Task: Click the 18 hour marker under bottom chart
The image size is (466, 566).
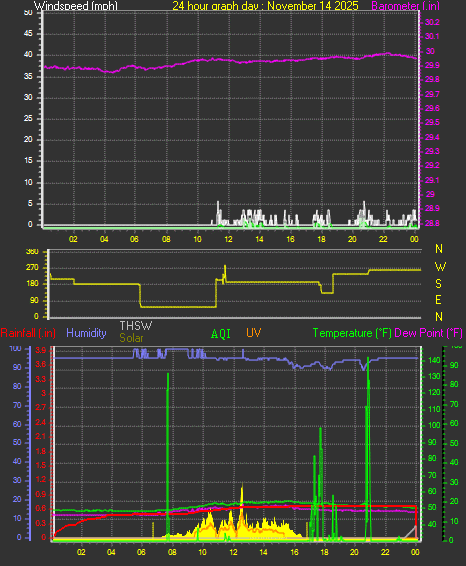Action: (x=325, y=552)
